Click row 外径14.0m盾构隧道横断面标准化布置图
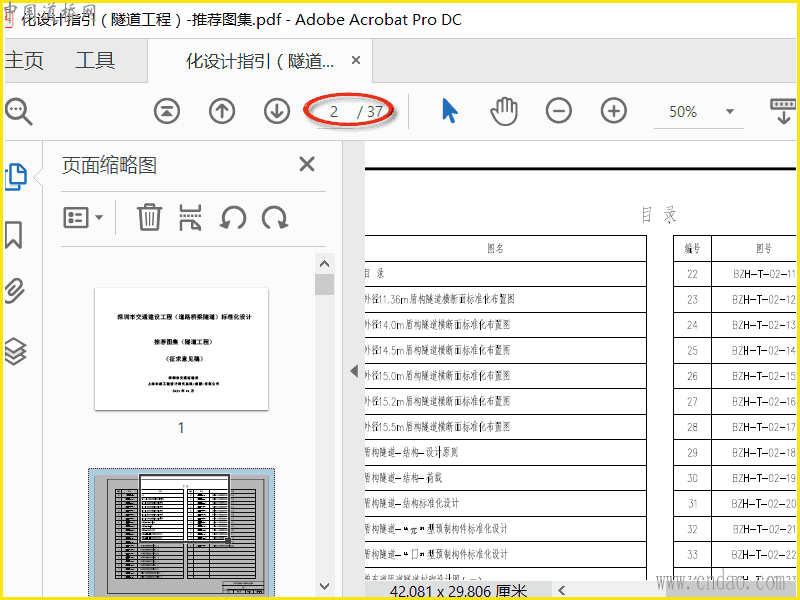The image size is (800, 600). 506,324
